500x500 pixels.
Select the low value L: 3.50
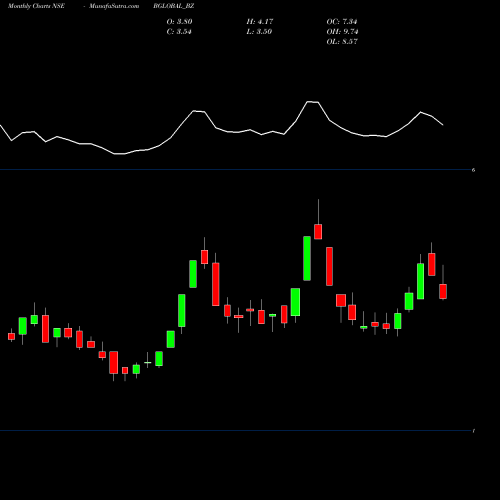[259, 32]
